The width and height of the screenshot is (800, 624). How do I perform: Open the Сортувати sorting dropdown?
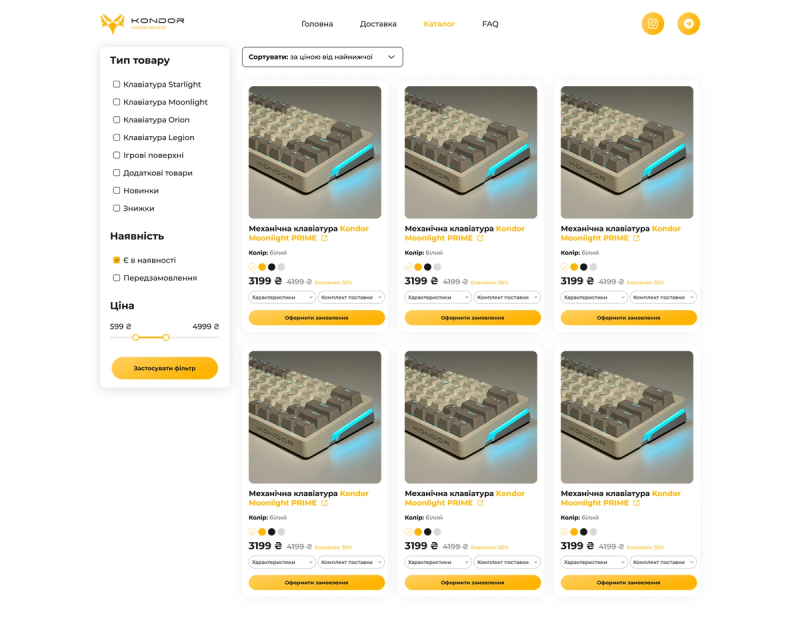point(322,57)
